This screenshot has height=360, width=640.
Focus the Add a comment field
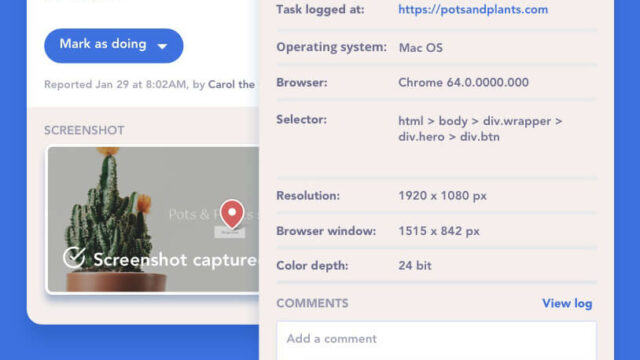[x=436, y=340]
